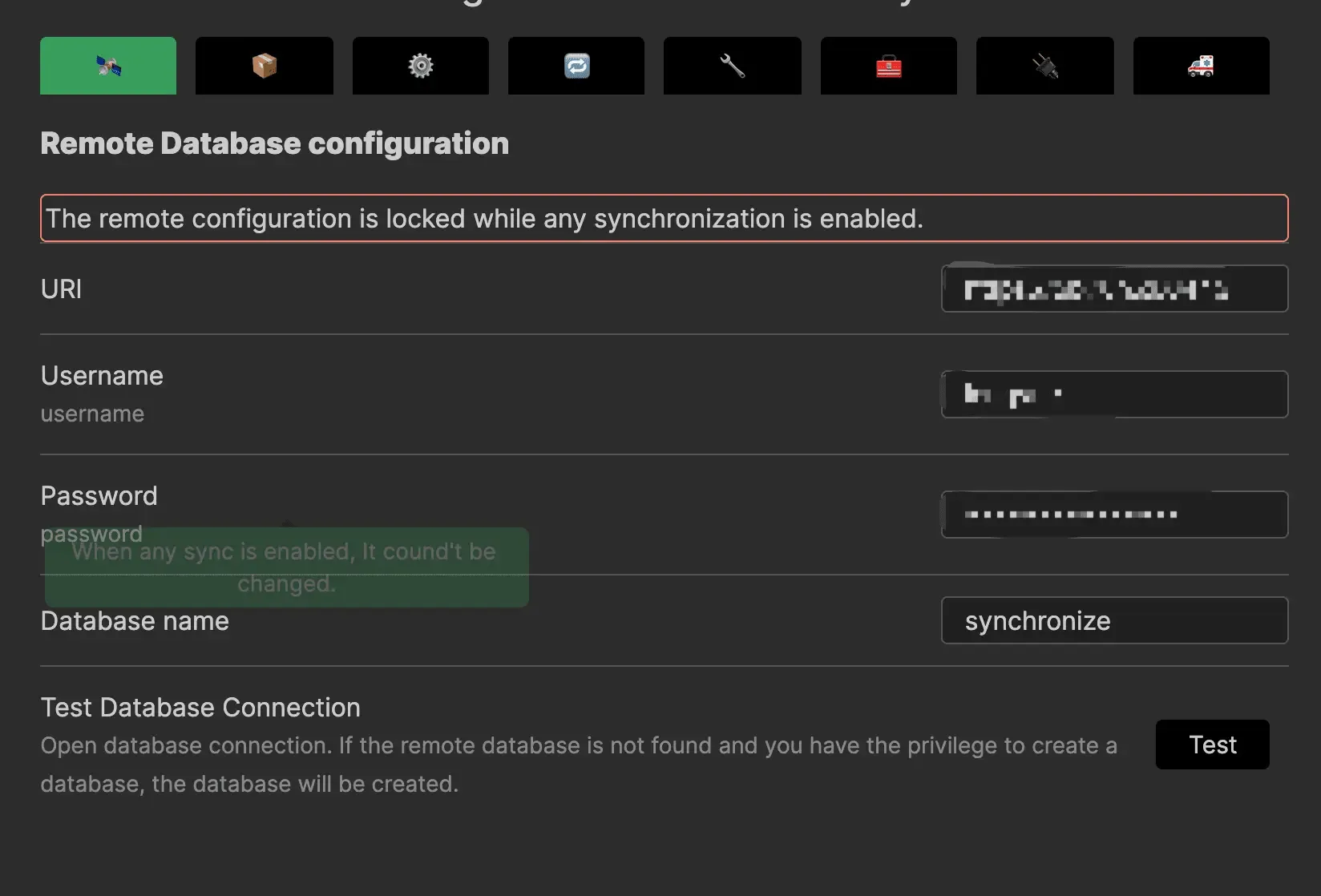1321x896 pixels.
Task: Click the URI setting label
Action: click(x=61, y=289)
